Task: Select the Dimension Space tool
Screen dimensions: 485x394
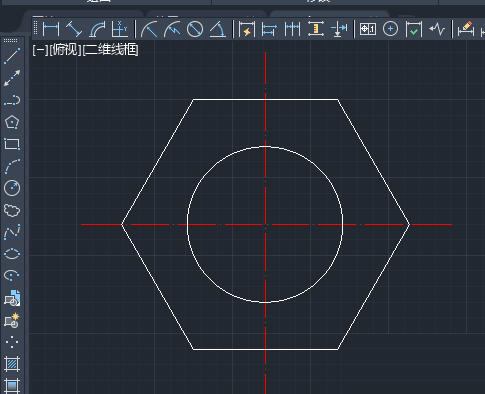Action: pos(316,29)
